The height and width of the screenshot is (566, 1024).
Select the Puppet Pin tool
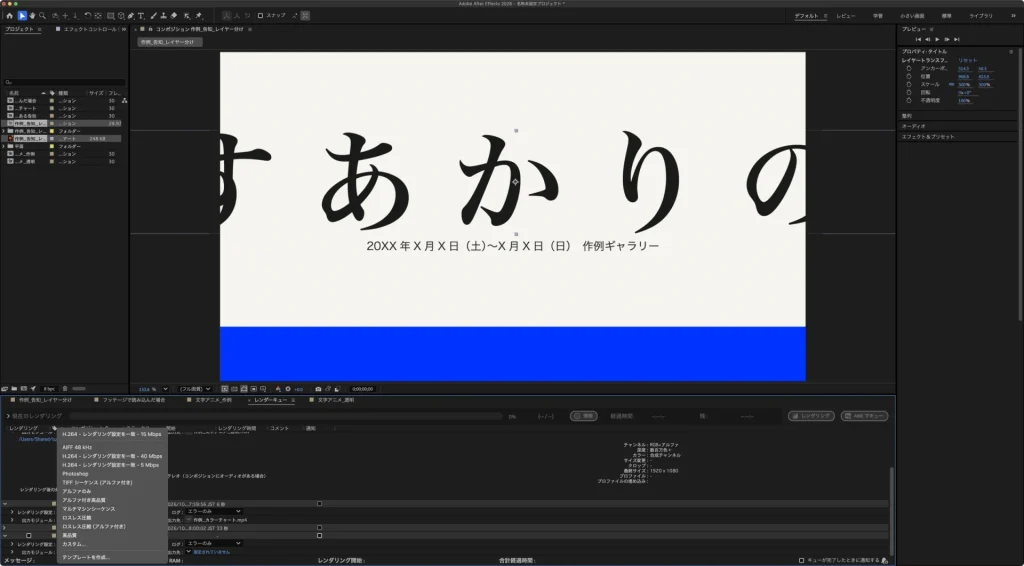pos(199,16)
